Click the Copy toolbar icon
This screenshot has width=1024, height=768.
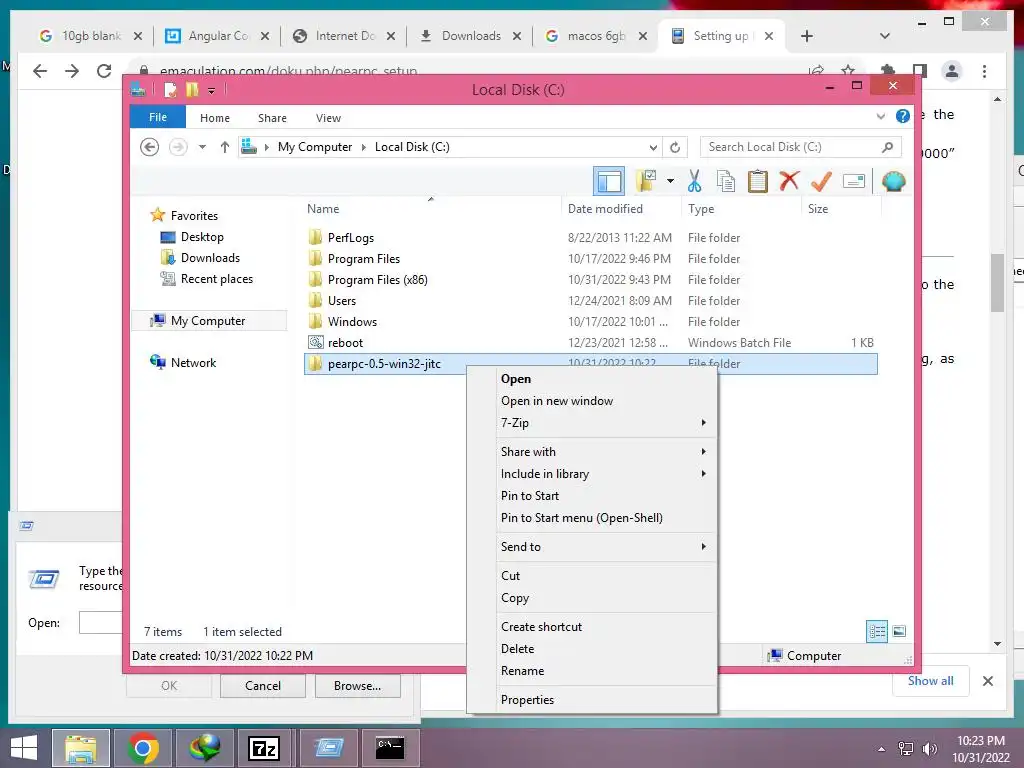[x=726, y=181]
